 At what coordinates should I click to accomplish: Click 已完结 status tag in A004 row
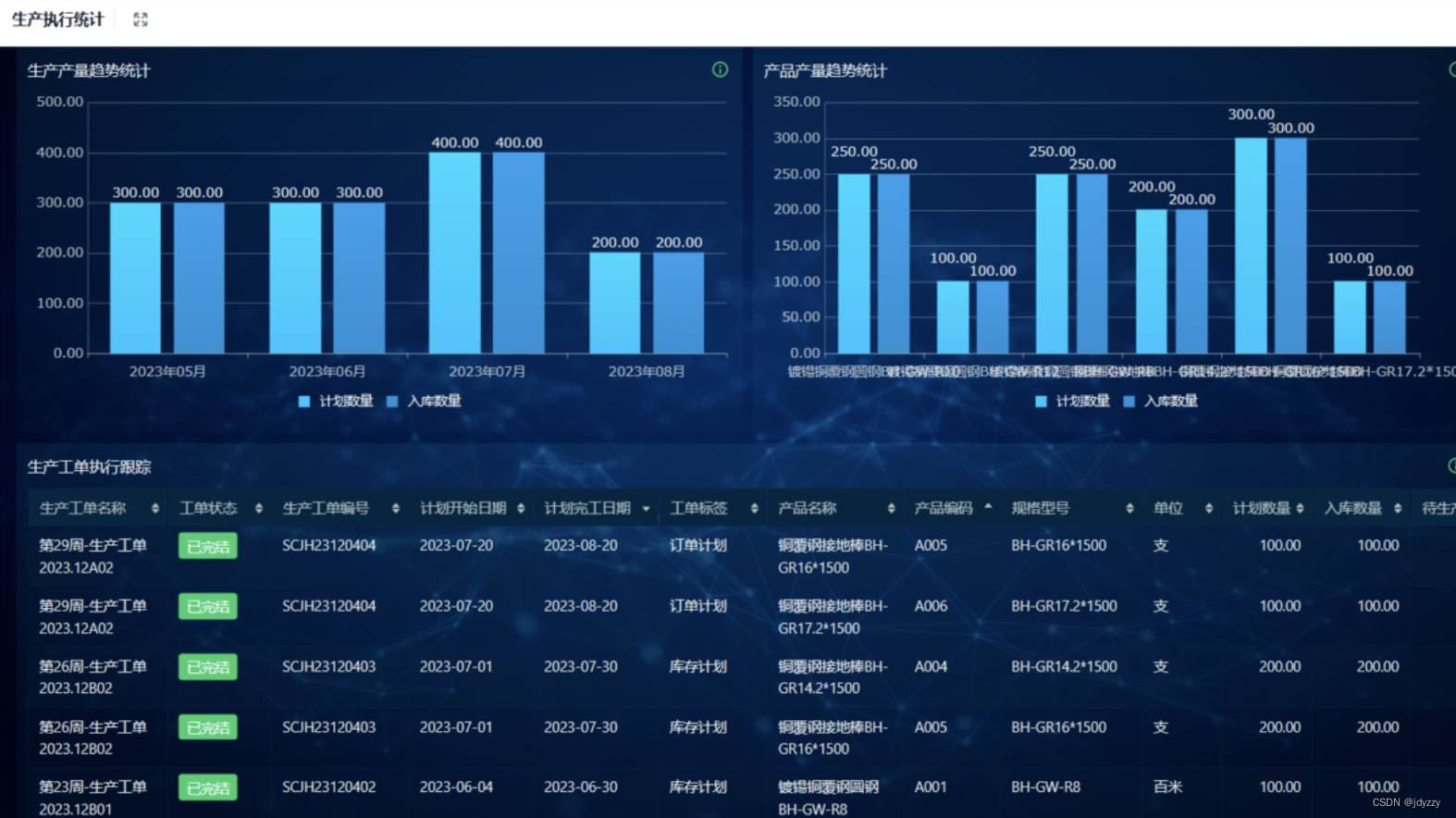(208, 667)
